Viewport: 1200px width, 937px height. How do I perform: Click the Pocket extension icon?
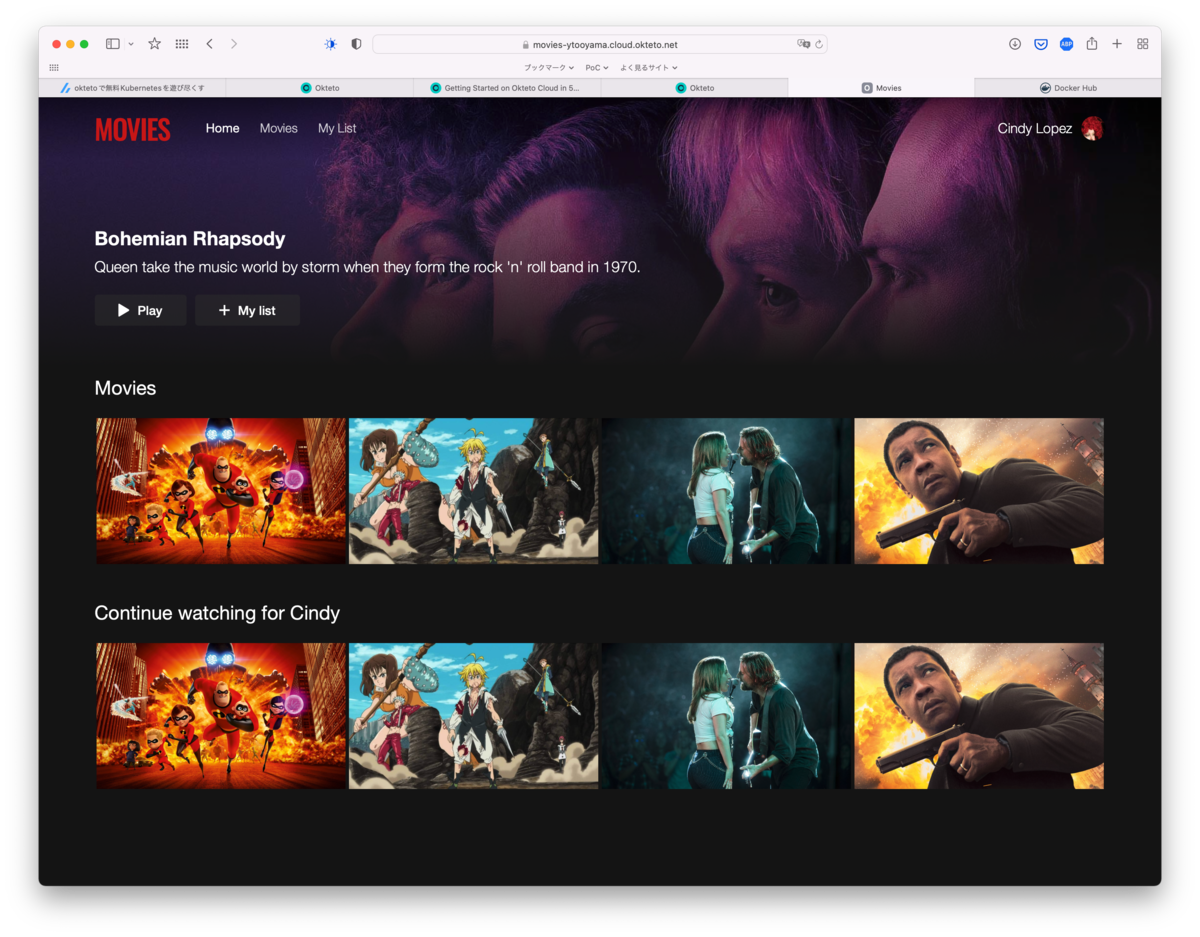click(1041, 44)
